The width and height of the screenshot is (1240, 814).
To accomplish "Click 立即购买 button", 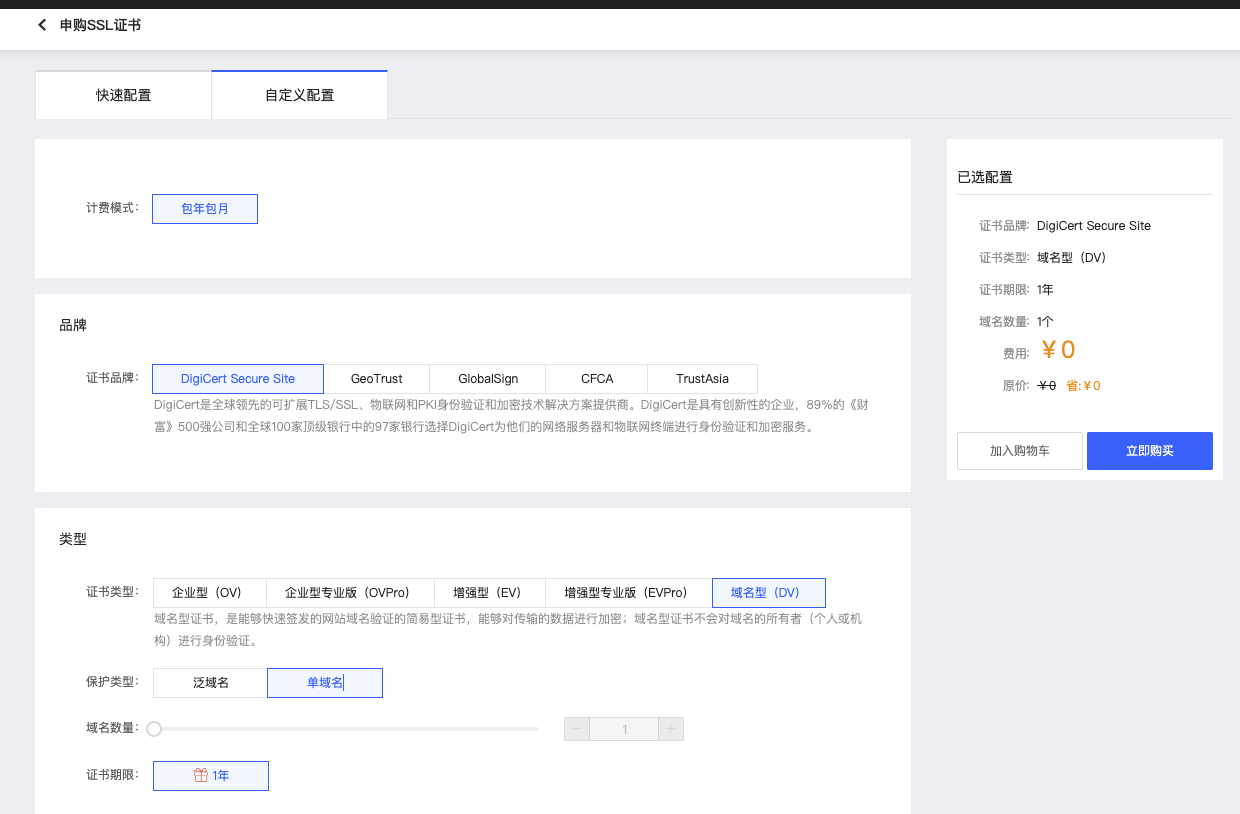I will [1150, 451].
